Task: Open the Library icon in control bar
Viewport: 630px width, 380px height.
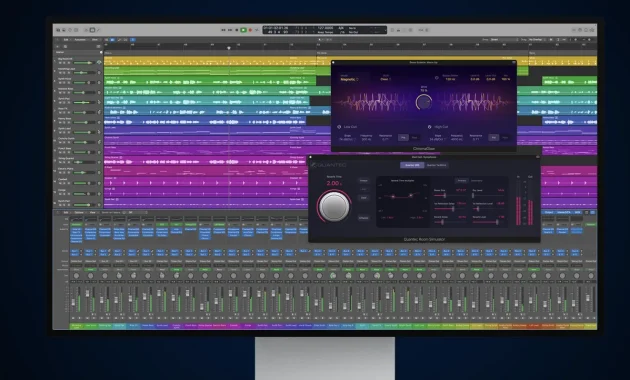Action: [x=58, y=30]
